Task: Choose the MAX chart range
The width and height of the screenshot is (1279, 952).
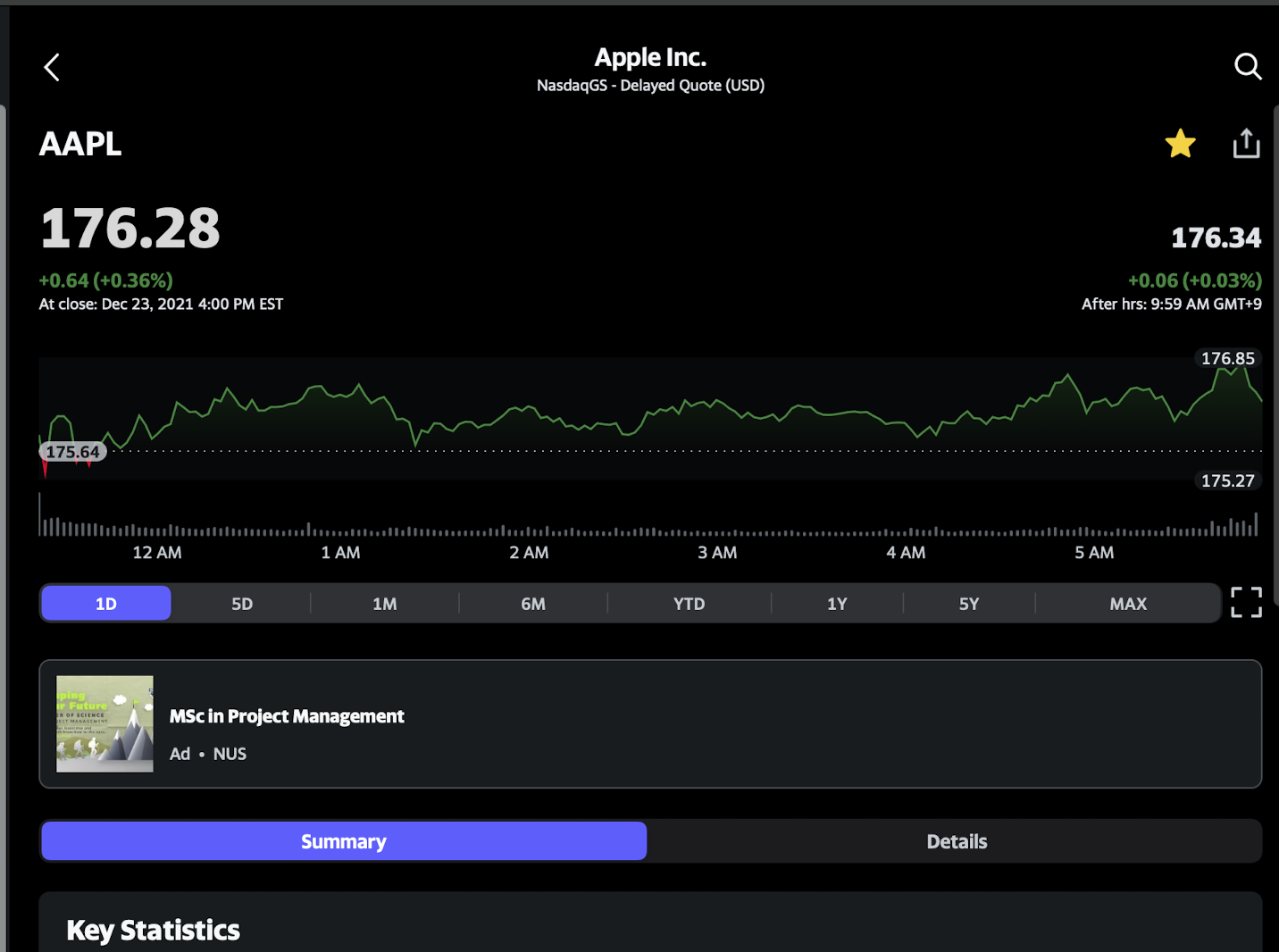Action: pos(1128,604)
